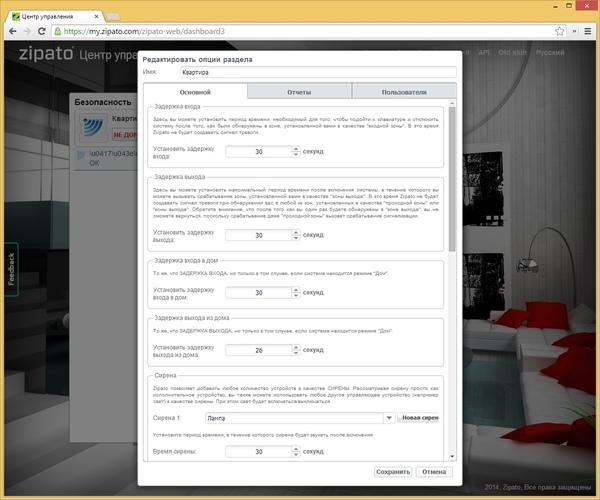Increase Задержка выхода из дома value
The height and width of the screenshot is (500, 600).
[296, 347]
